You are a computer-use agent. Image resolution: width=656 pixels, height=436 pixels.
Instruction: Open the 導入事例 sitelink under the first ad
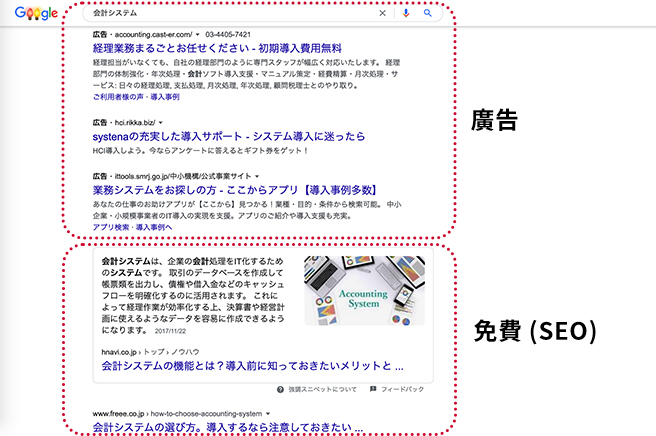(x=165, y=97)
